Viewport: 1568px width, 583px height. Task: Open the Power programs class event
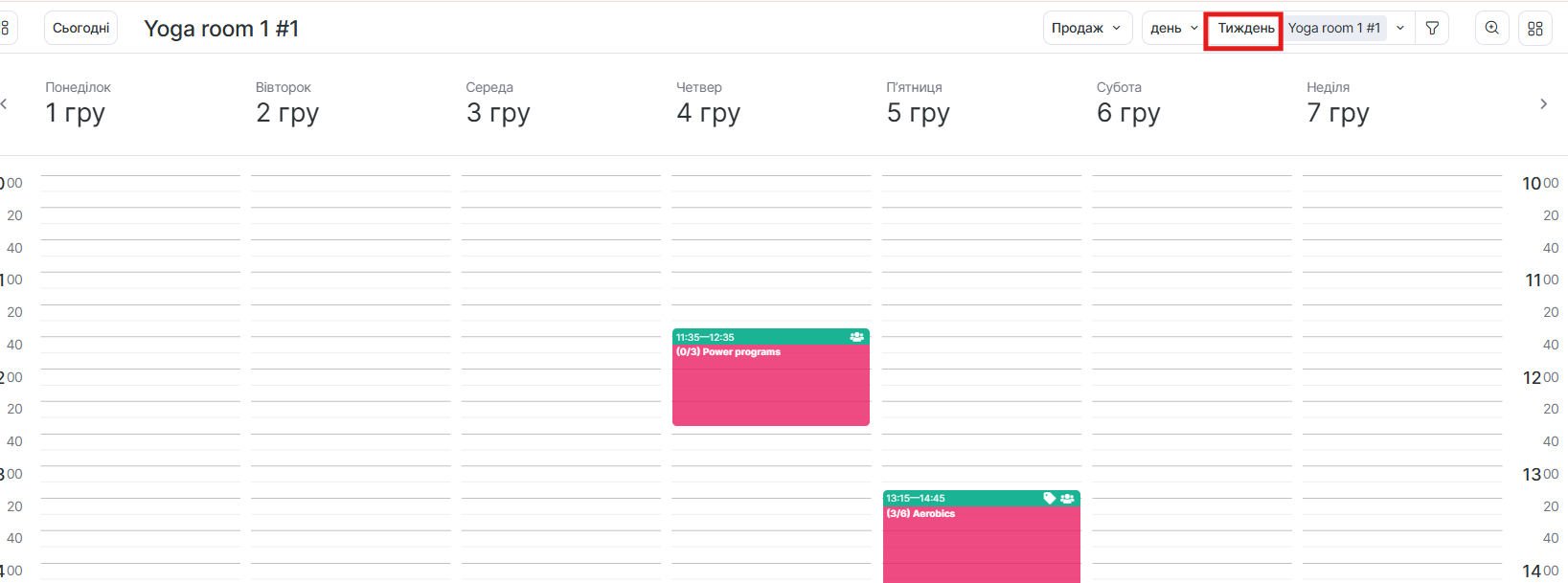(x=771, y=383)
